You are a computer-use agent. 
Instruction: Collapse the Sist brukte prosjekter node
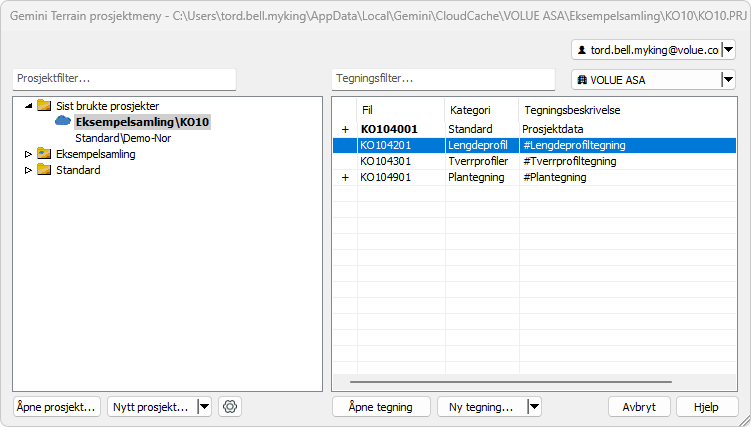(28, 105)
